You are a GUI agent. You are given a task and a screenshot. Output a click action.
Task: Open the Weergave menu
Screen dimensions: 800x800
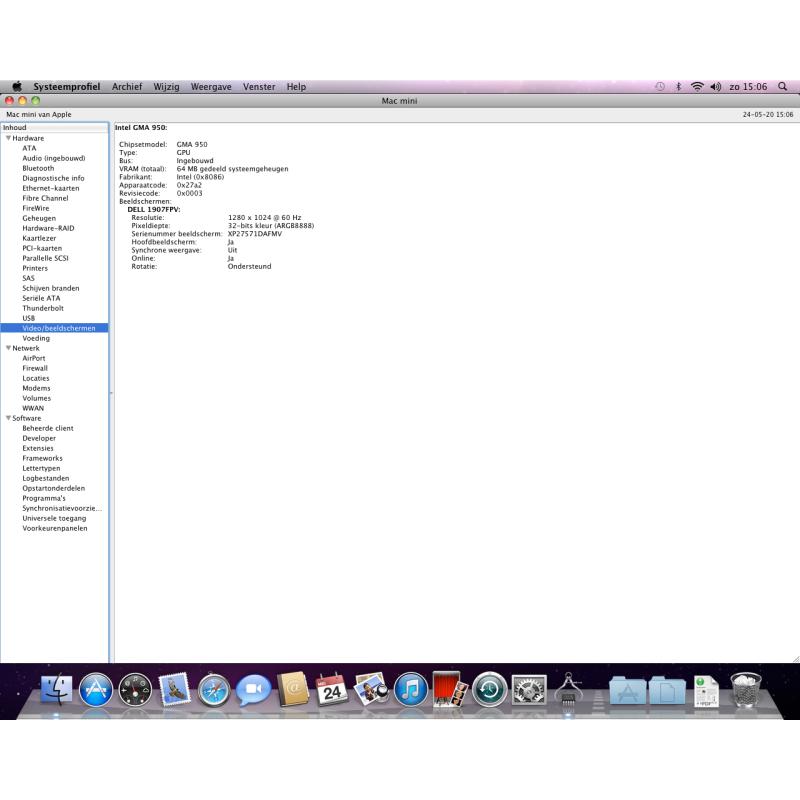click(211, 87)
